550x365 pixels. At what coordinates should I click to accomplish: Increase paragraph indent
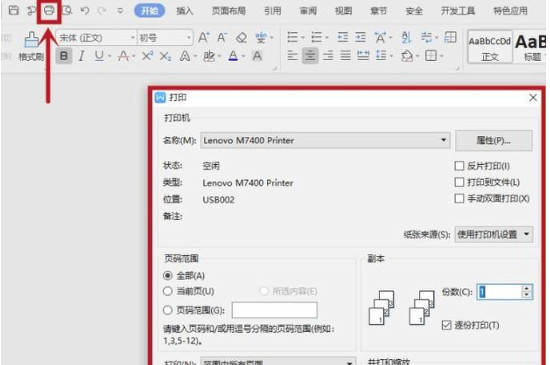coord(360,37)
